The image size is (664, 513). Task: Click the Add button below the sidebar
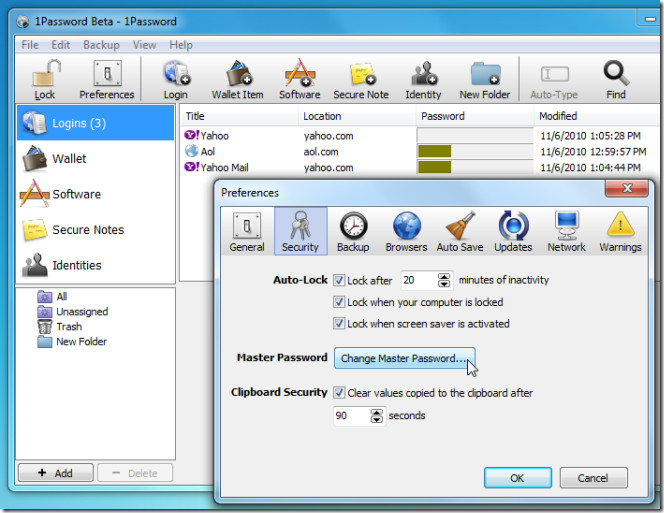pos(55,473)
